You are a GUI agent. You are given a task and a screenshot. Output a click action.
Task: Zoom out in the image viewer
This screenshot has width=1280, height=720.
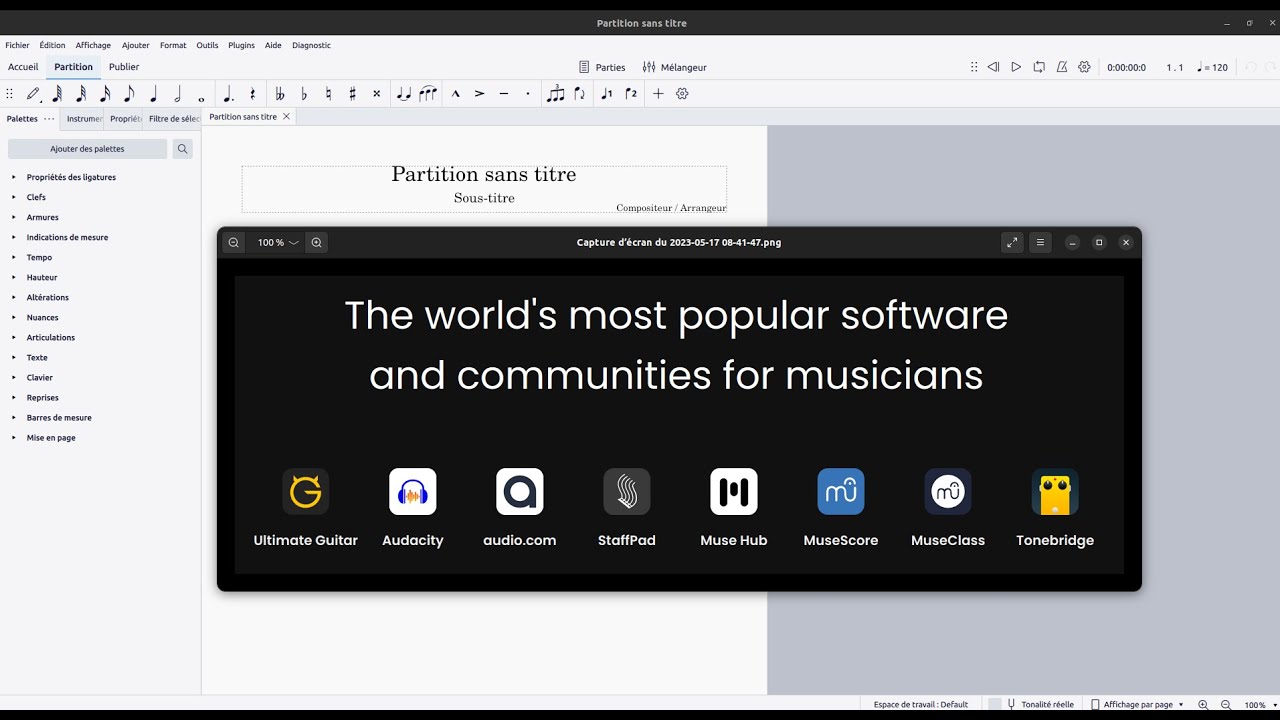click(233, 242)
